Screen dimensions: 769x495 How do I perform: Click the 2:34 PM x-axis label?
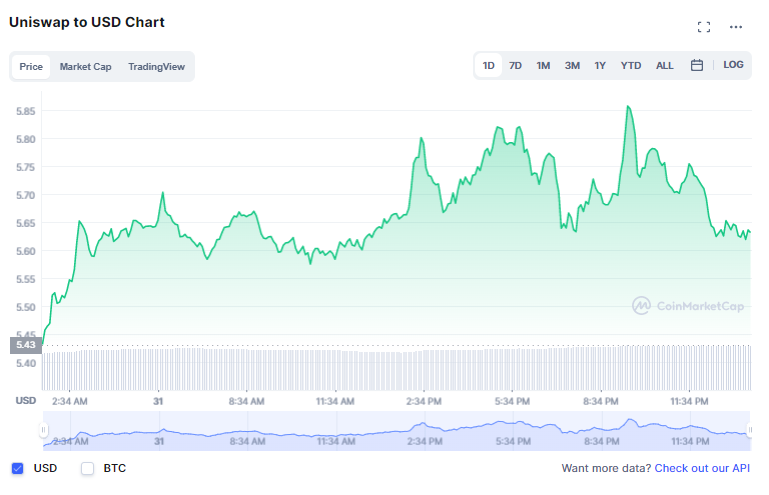[x=424, y=401]
